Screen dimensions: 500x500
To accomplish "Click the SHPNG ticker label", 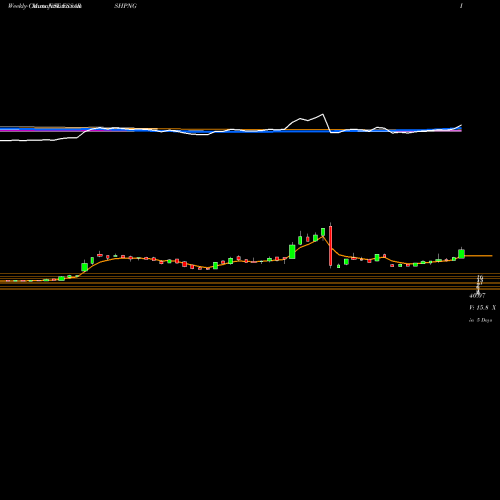I will 125,6.
